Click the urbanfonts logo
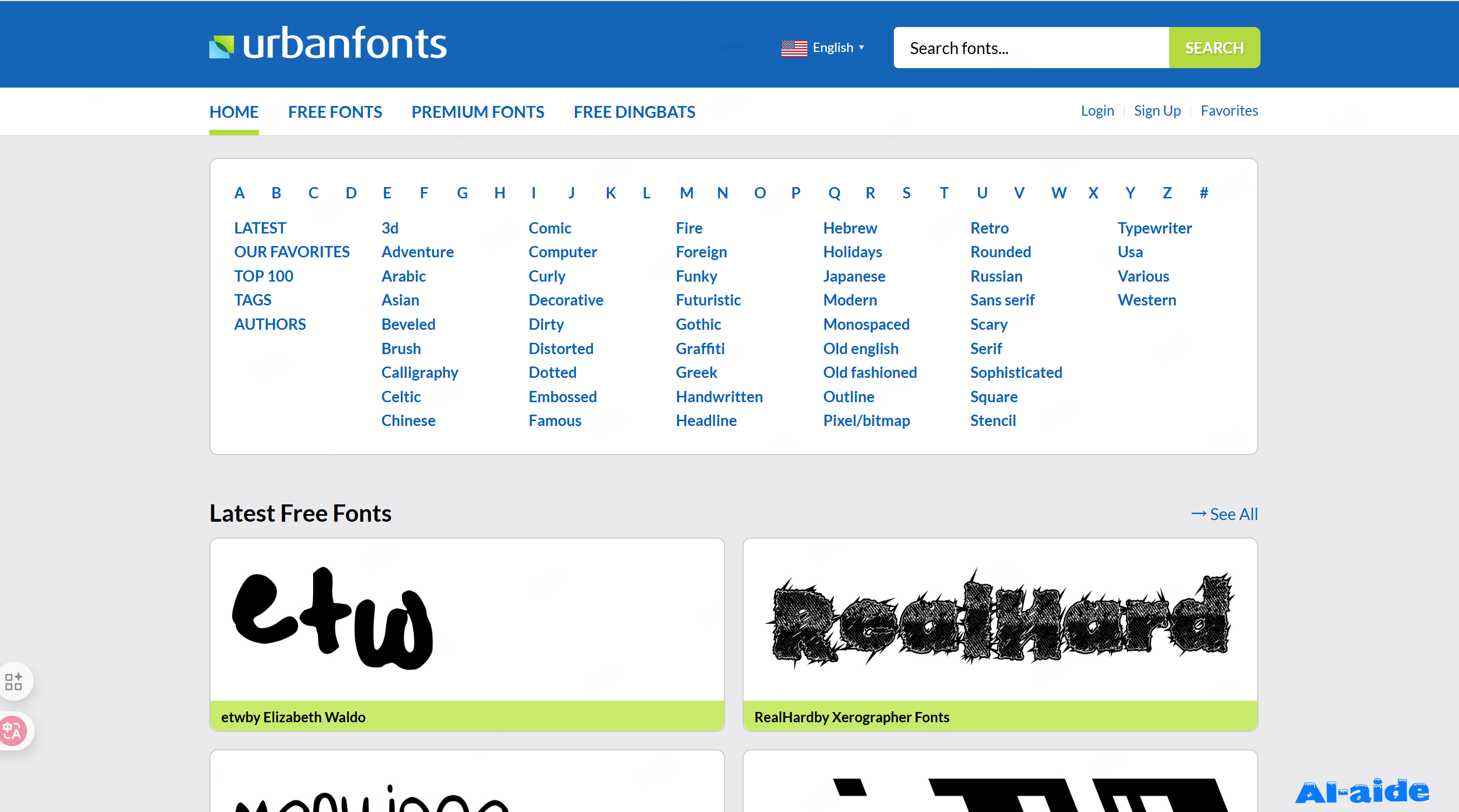Image resolution: width=1459 pixels, height=812 pixels. (328, 44)
